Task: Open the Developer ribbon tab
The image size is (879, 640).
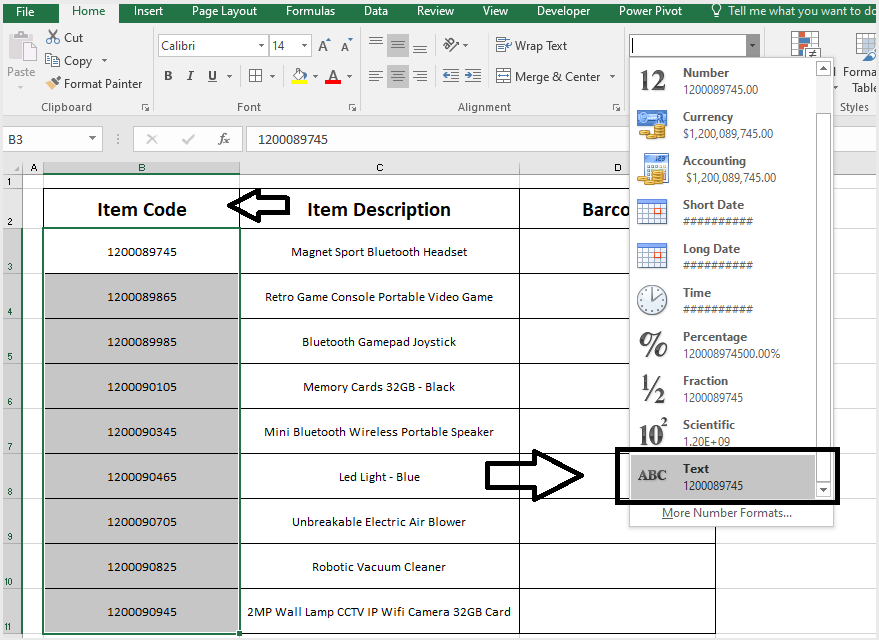Action: pos(563,11)
